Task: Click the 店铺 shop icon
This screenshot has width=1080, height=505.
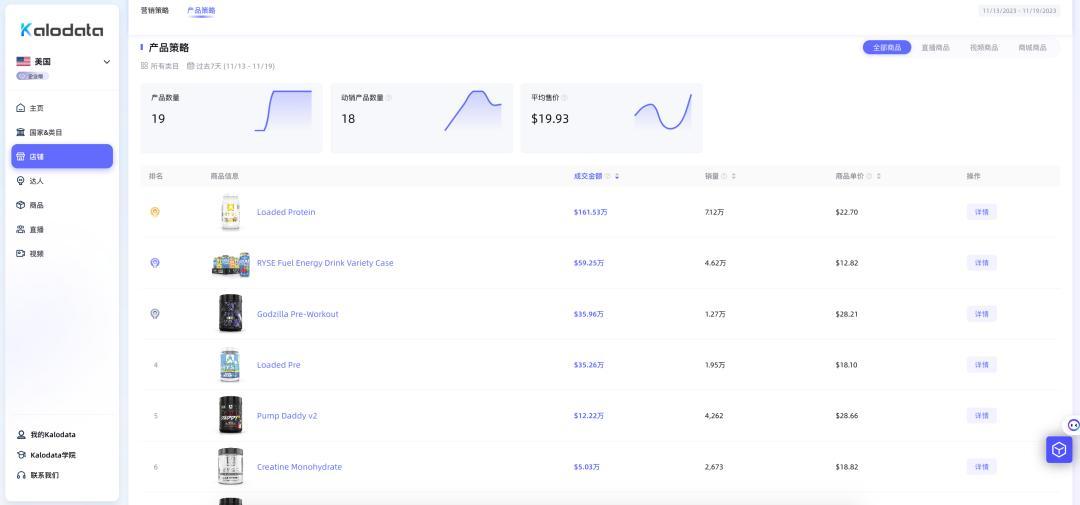Action: [21, 156]
